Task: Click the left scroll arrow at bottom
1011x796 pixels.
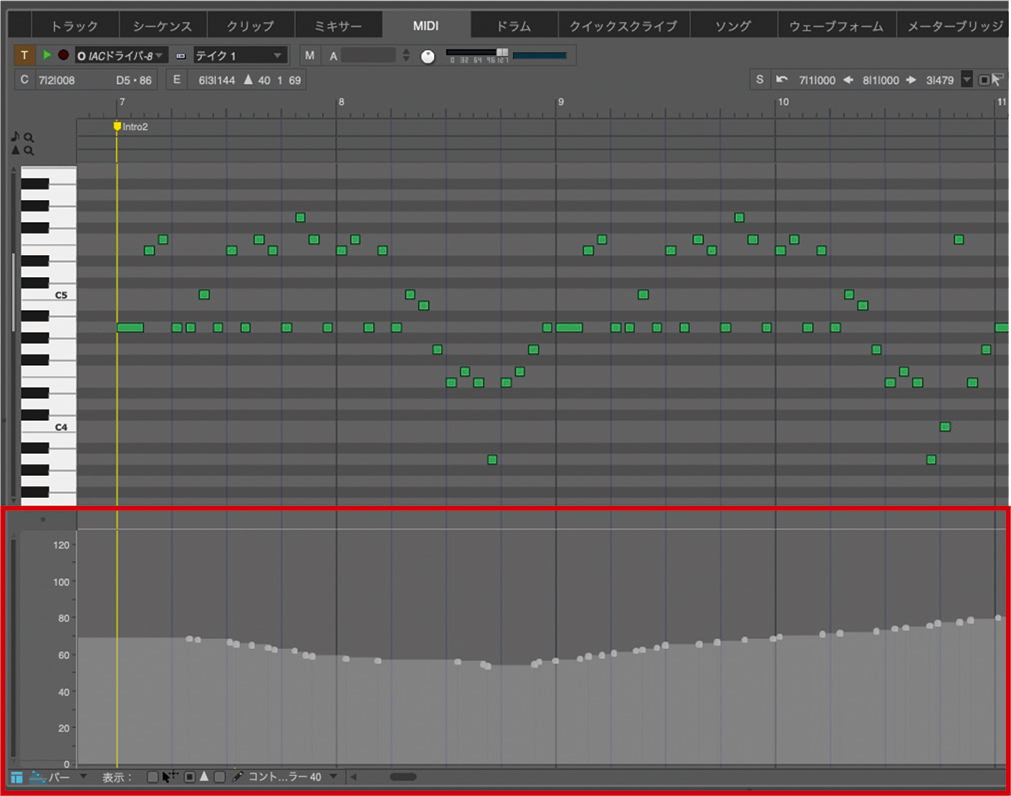Action: click(x=353, y=777)
